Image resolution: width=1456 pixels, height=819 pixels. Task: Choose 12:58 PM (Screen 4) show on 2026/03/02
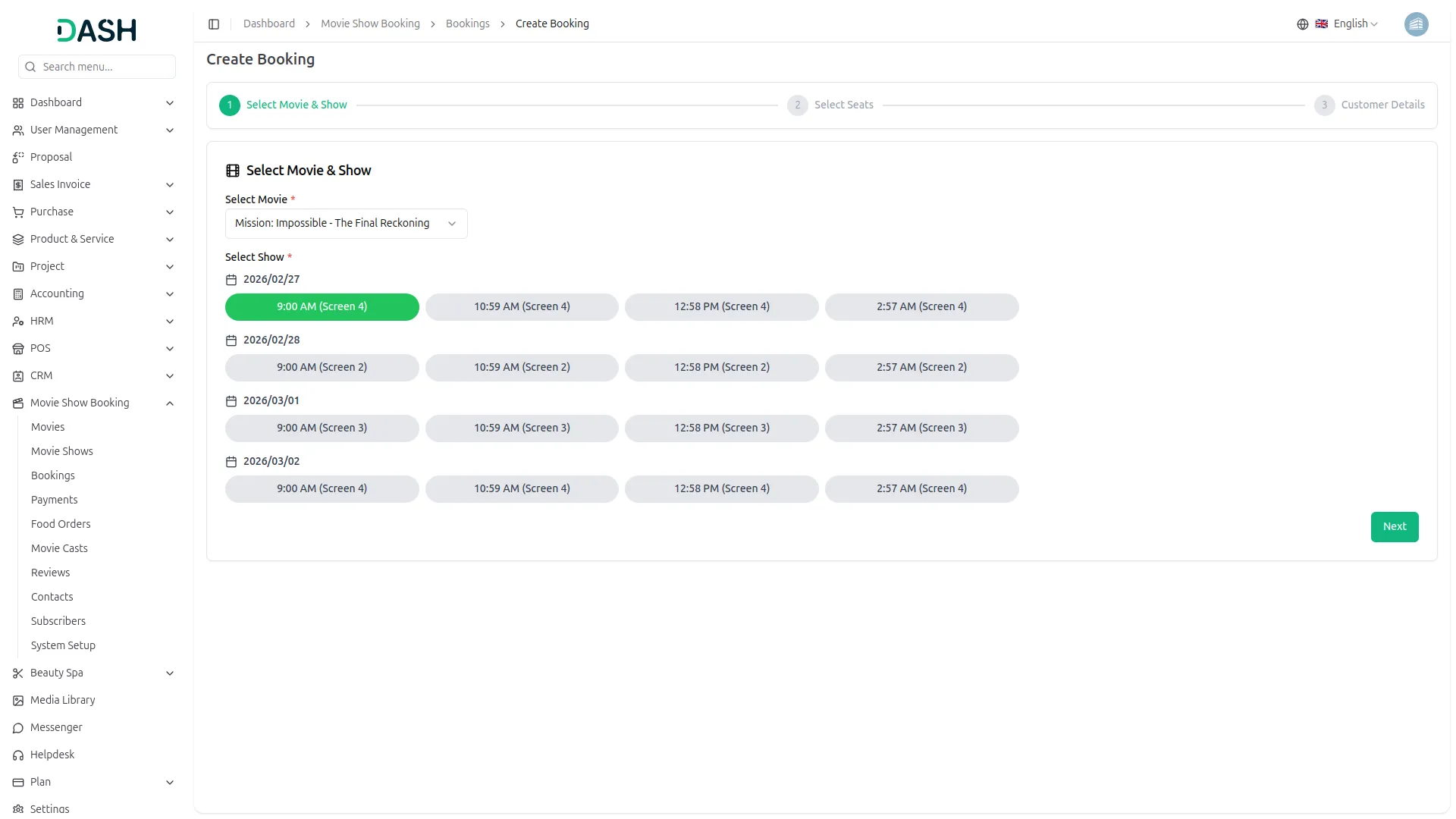pyautogui.click(x=721, y=489)
